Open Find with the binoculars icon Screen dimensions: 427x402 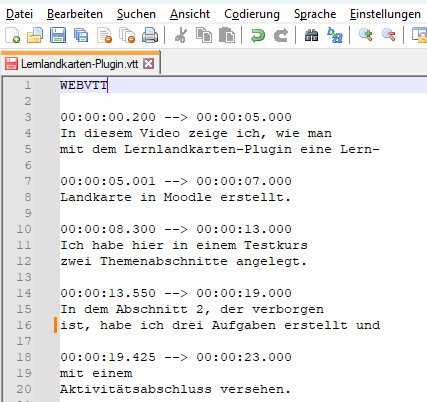pyautogui.click(x=311, y=35)
